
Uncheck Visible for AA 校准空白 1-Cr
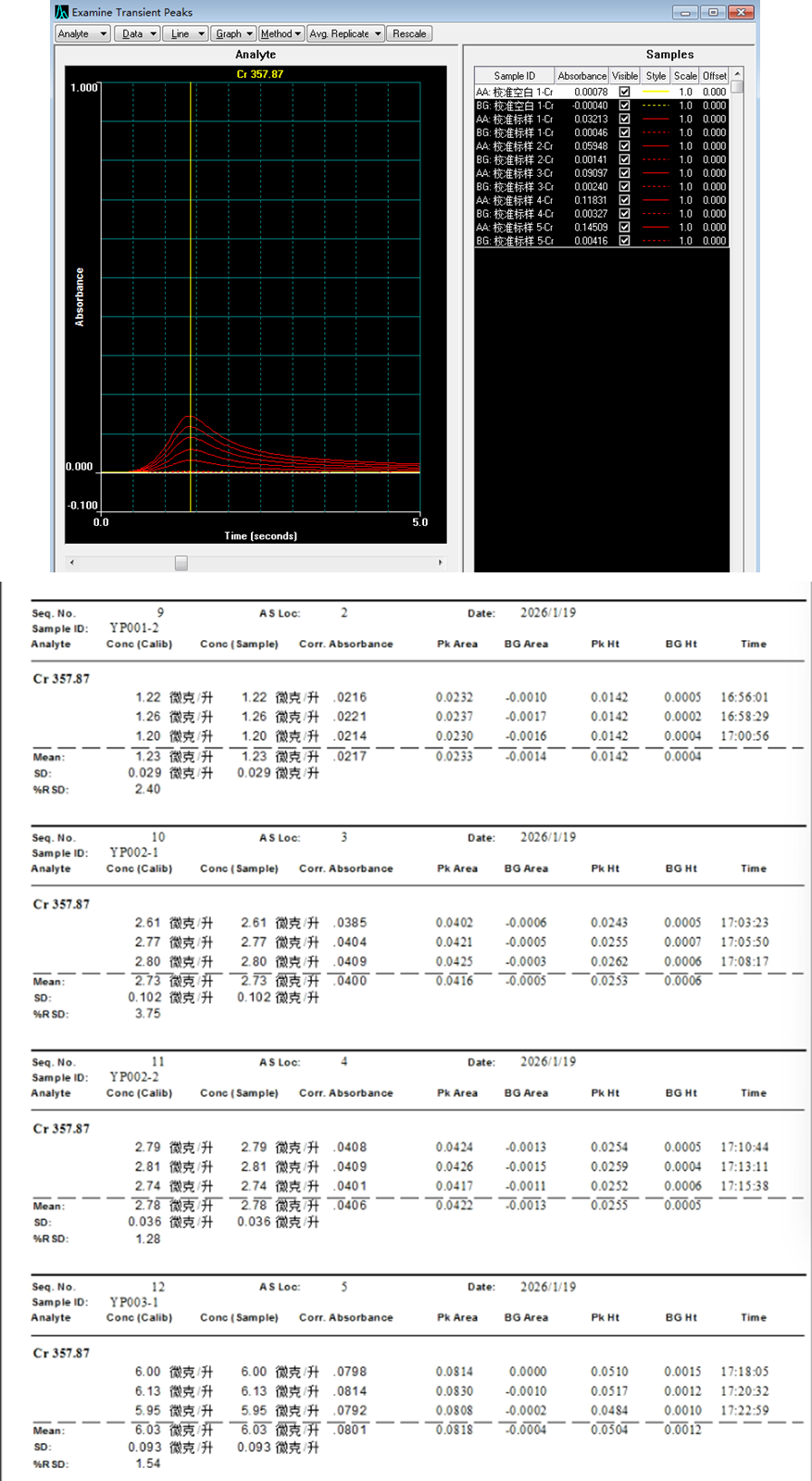tap(624, 93)
